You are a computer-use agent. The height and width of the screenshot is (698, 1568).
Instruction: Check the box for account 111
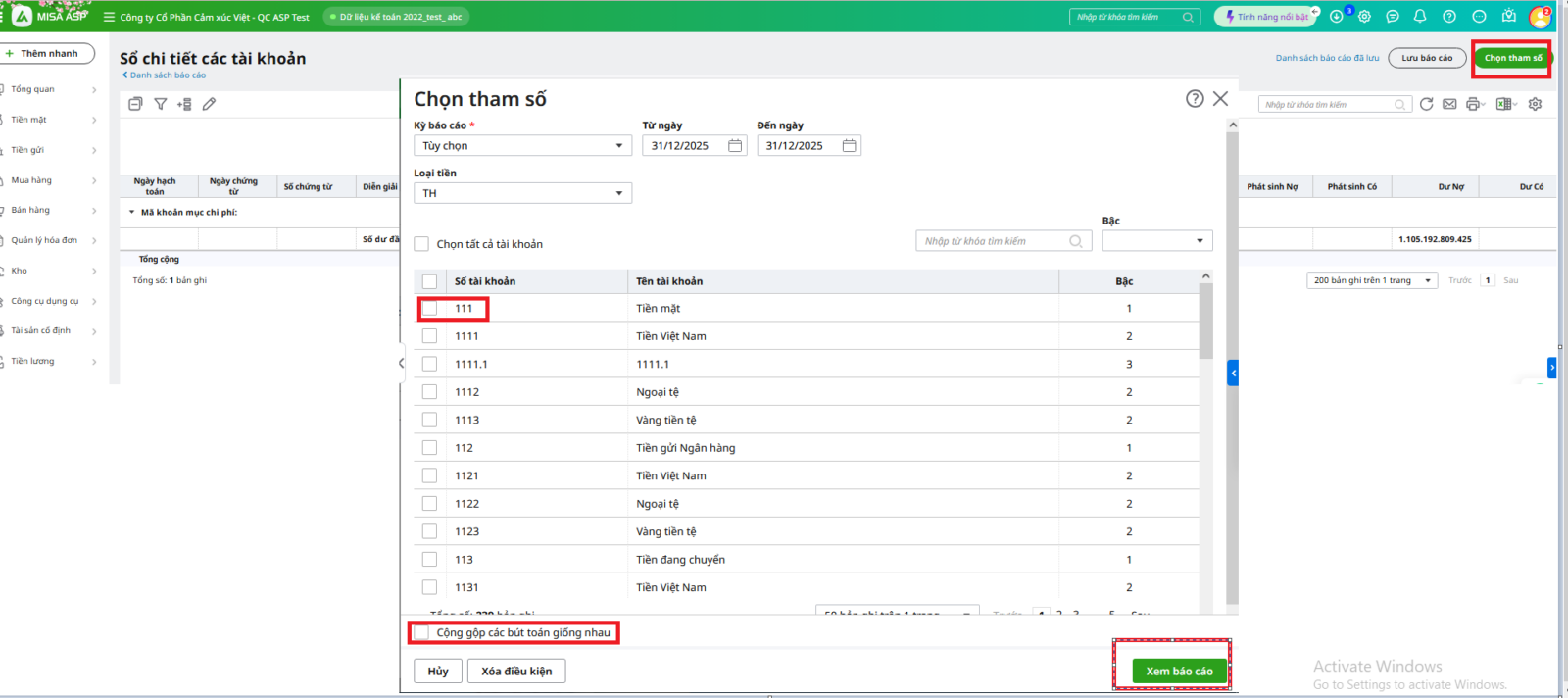(x=430, y=309)
